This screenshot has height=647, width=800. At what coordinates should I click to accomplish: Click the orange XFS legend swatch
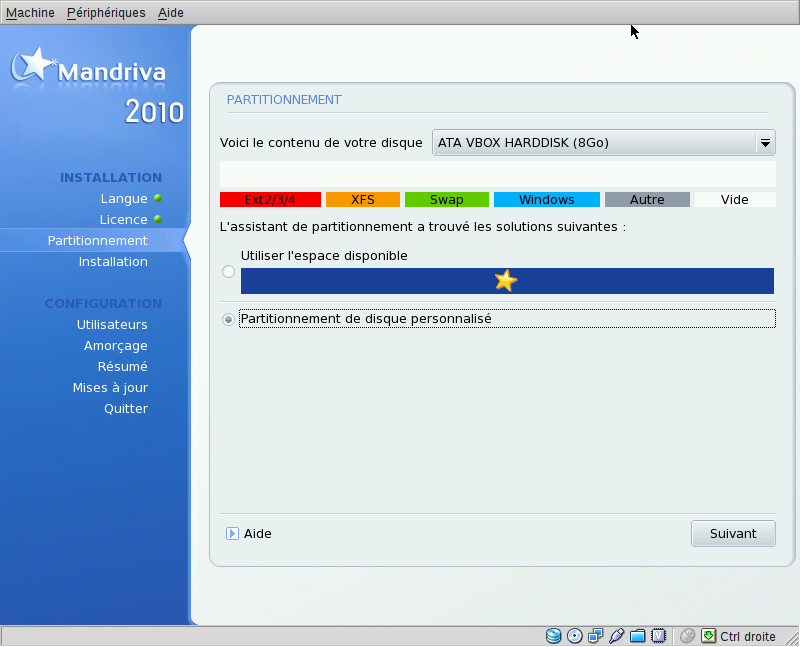coord(363,200)
